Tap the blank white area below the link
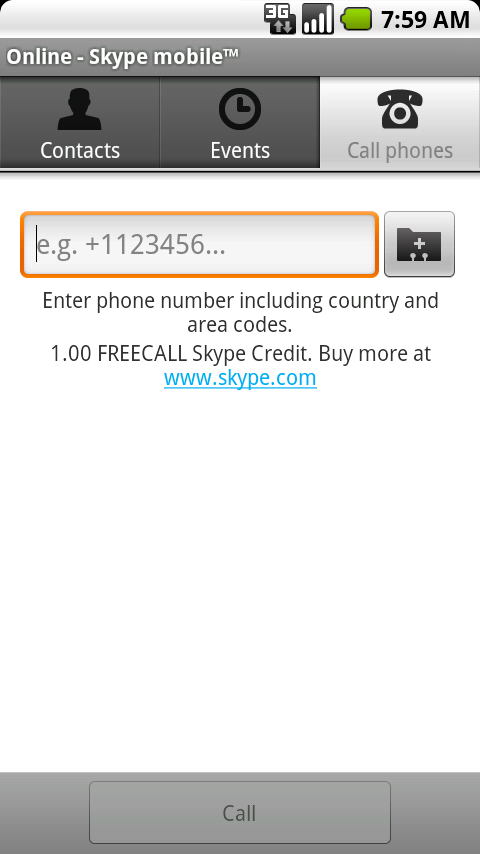 (x=240, y=577)
